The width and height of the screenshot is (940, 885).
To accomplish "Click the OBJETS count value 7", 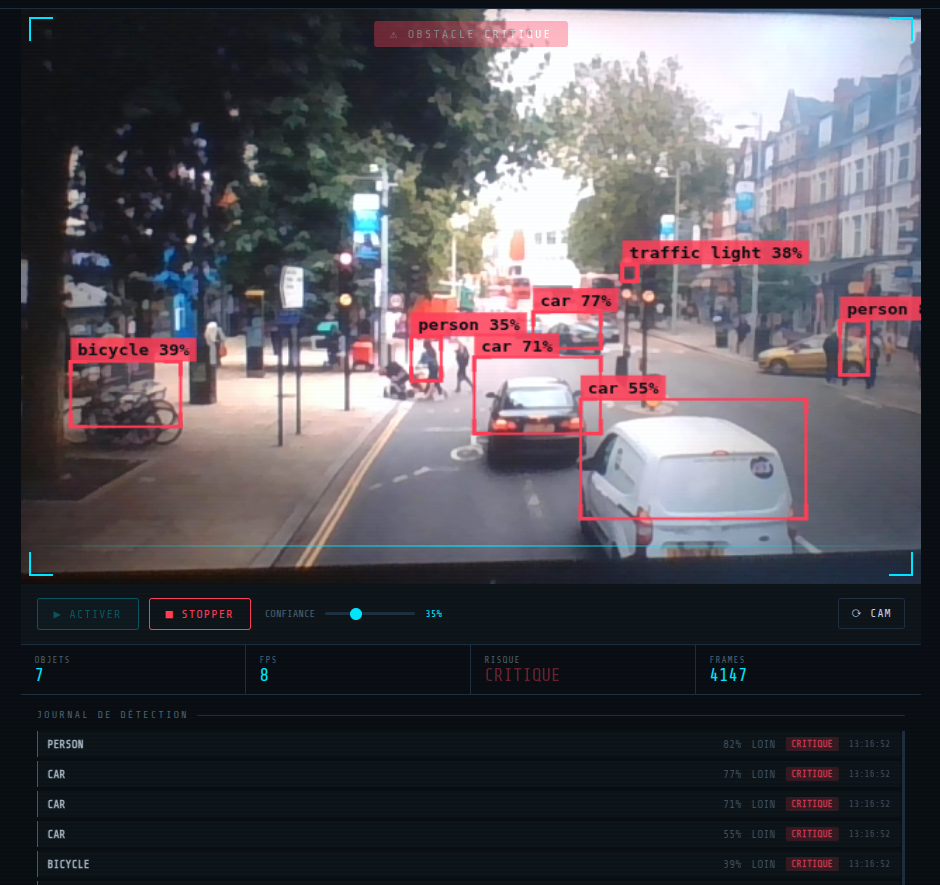I will (39, 675).
